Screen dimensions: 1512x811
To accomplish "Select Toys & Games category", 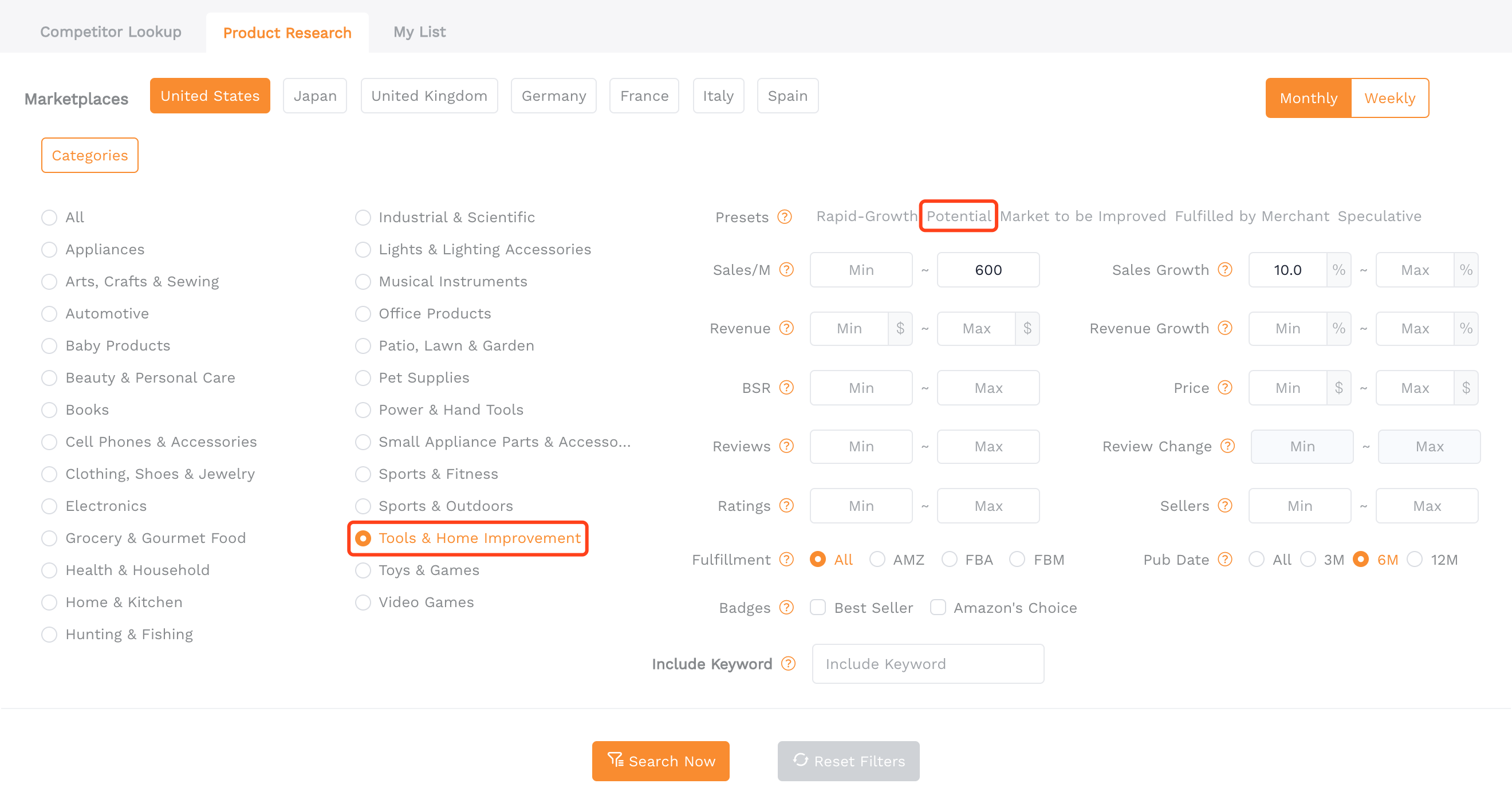I will [x=363, y=570].
